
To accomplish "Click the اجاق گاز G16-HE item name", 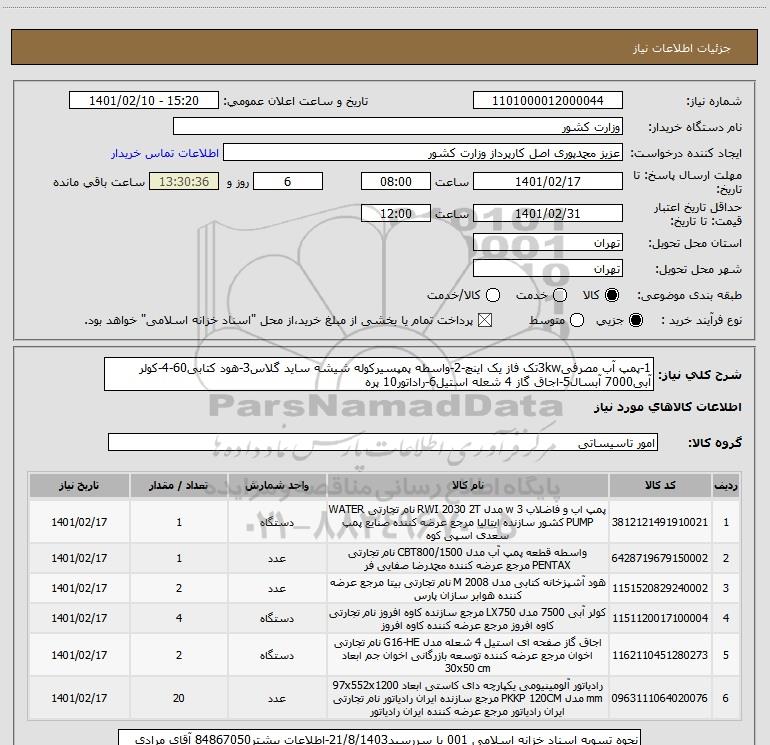I will (468, 655).
